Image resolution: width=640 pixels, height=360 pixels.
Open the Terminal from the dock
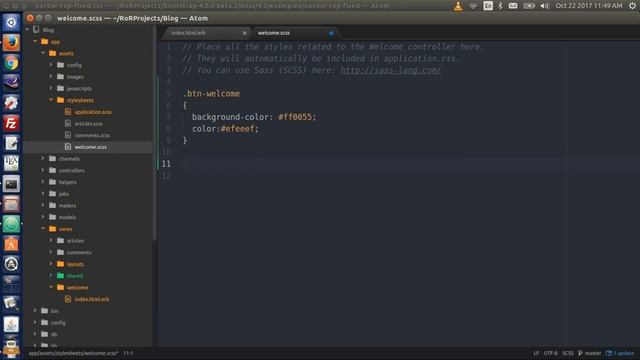(11, 184)
